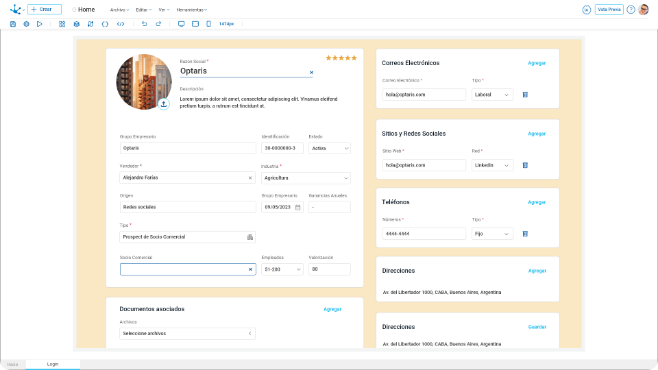Image resolution: width=658 pixels, height=370 pixels.
Task: Click the Sitio Web input field
Action: [424, 165]
